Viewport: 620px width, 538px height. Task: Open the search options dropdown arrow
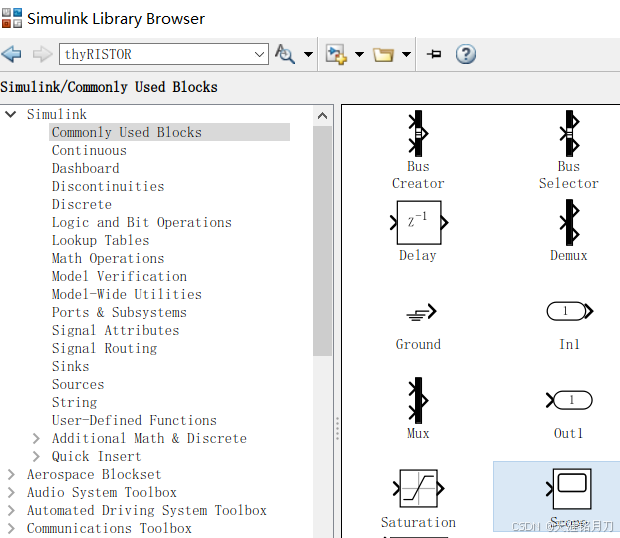click(308, 54)
